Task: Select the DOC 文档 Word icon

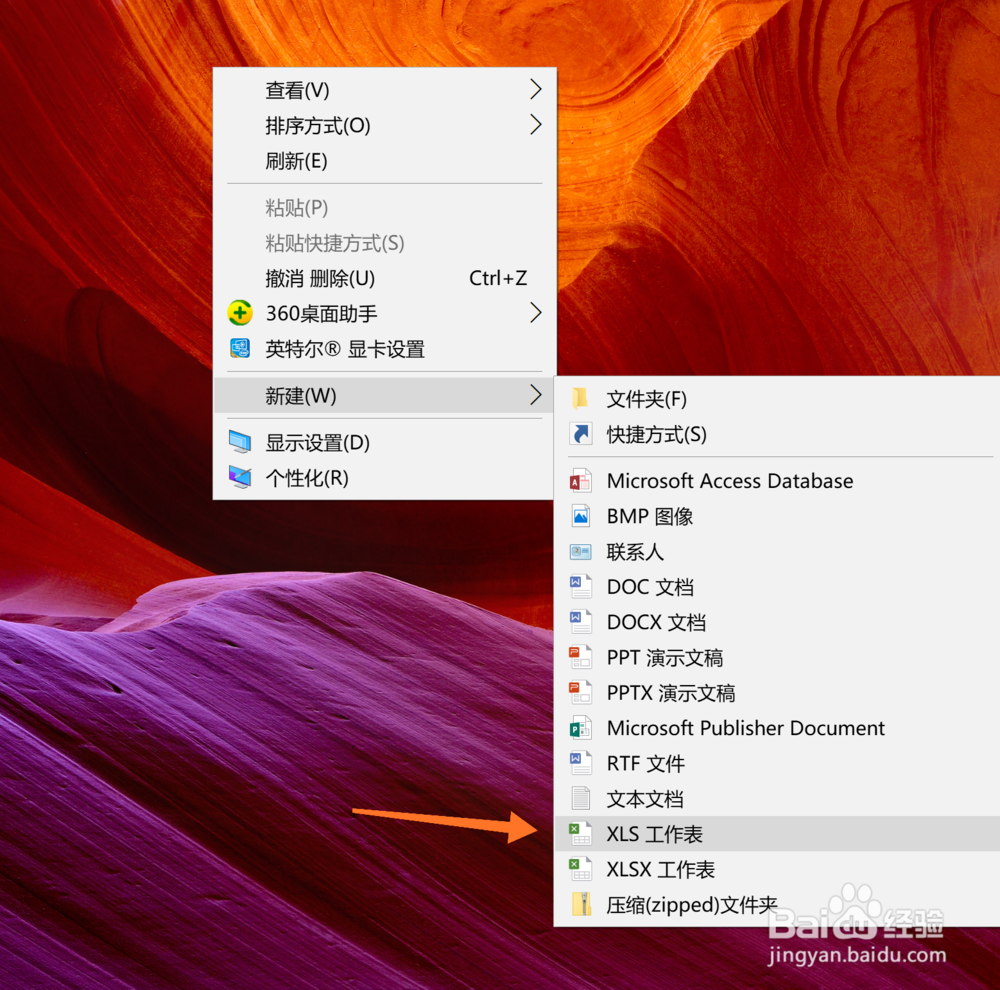Action: (x=580, y=587)
